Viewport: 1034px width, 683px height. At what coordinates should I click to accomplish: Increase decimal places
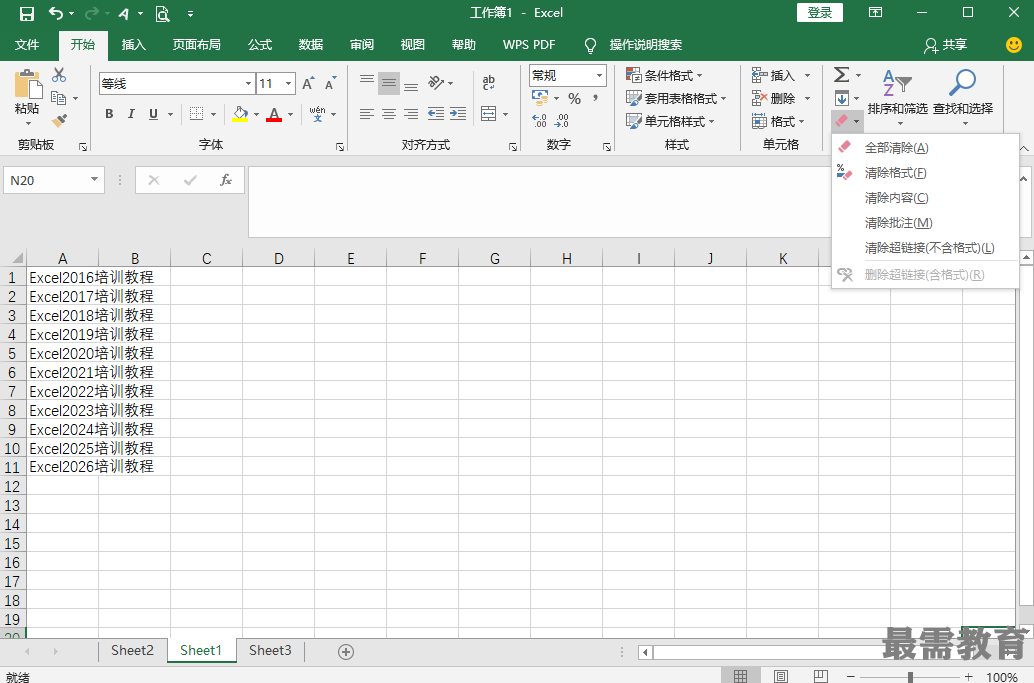pyautogui.click(x=539, y=121)
